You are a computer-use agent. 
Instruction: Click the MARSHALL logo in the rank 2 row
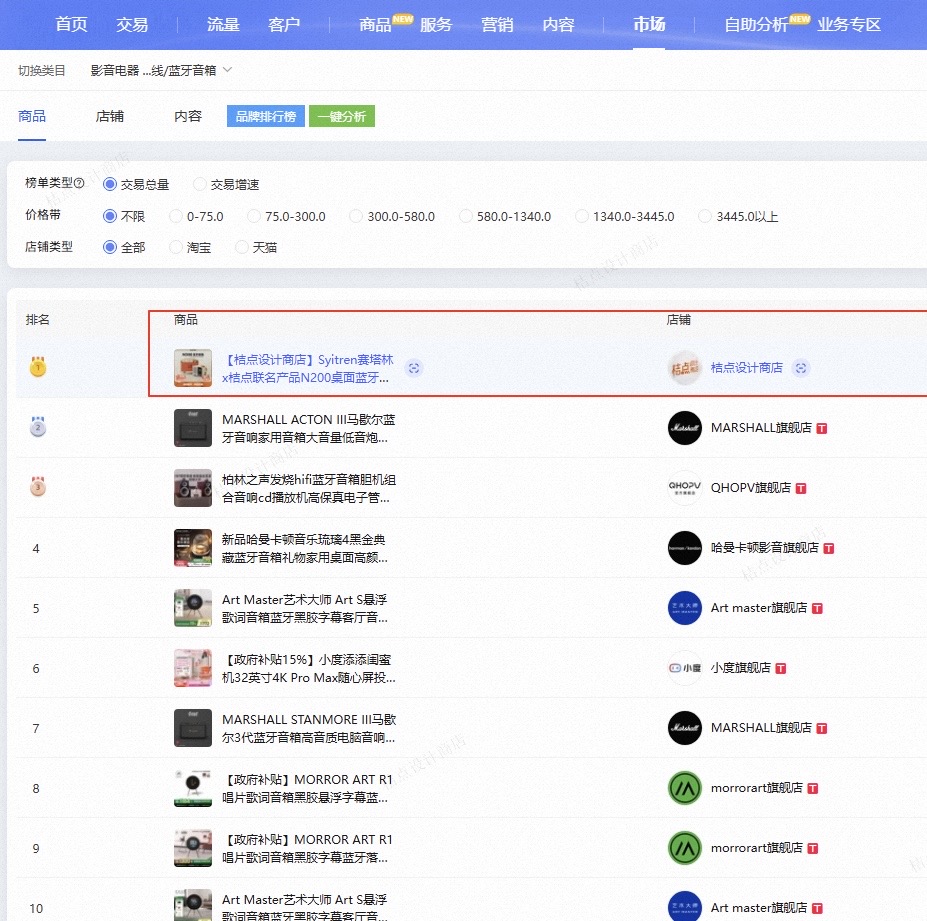tap(685, 428)
